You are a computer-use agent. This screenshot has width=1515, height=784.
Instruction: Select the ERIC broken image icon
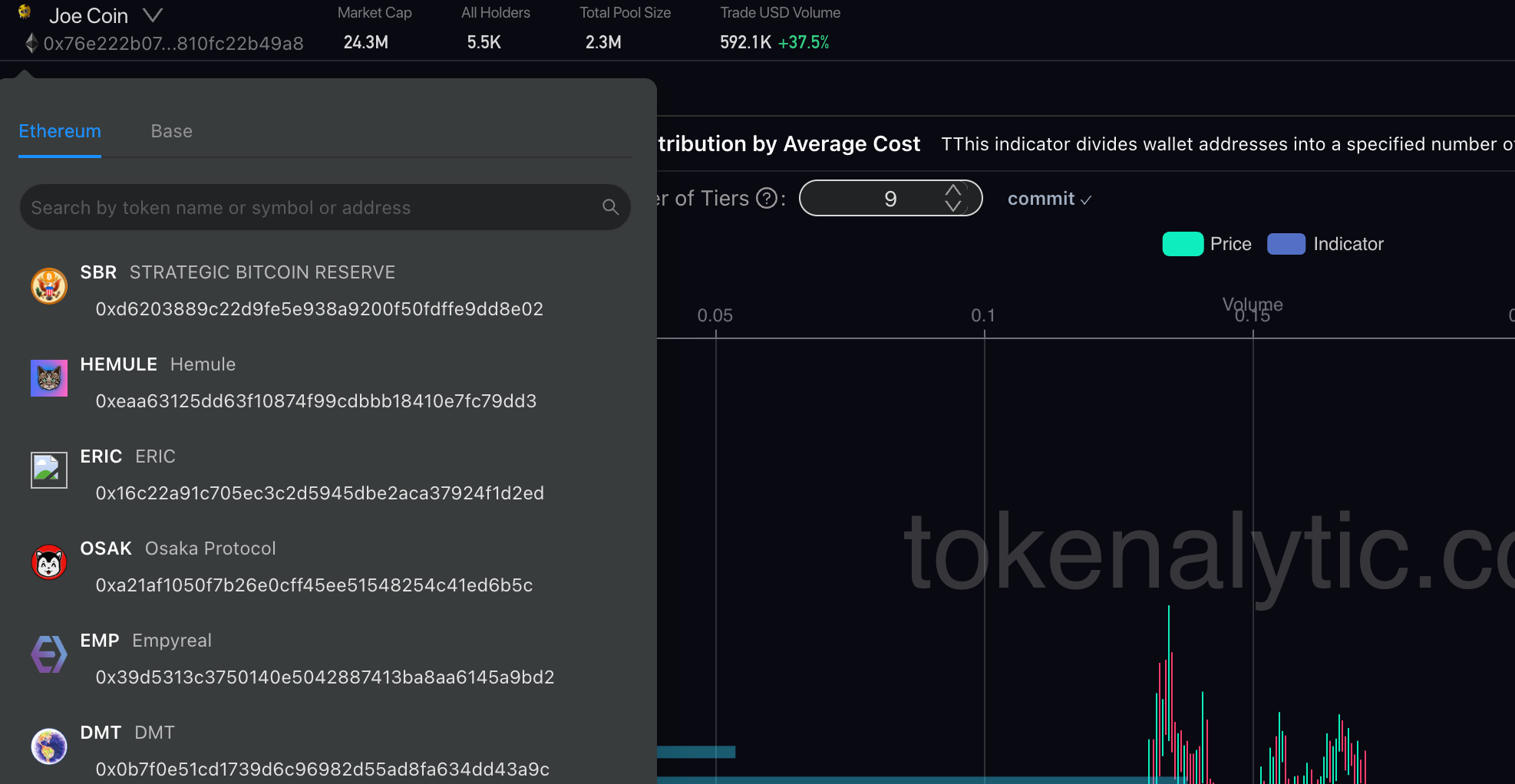(x=49, y=470)
